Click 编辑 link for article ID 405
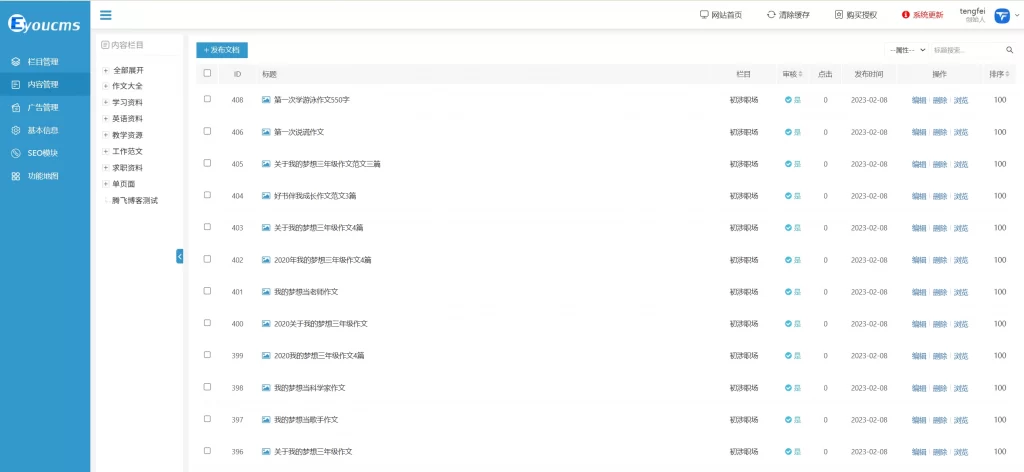Viewport: 1024px width, 472px height. (x=918, y=164)
